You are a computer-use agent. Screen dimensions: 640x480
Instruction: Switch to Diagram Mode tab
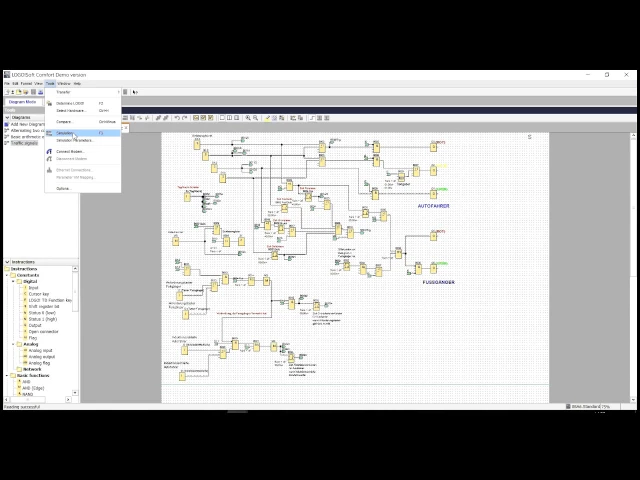click(x=22, y=102)
